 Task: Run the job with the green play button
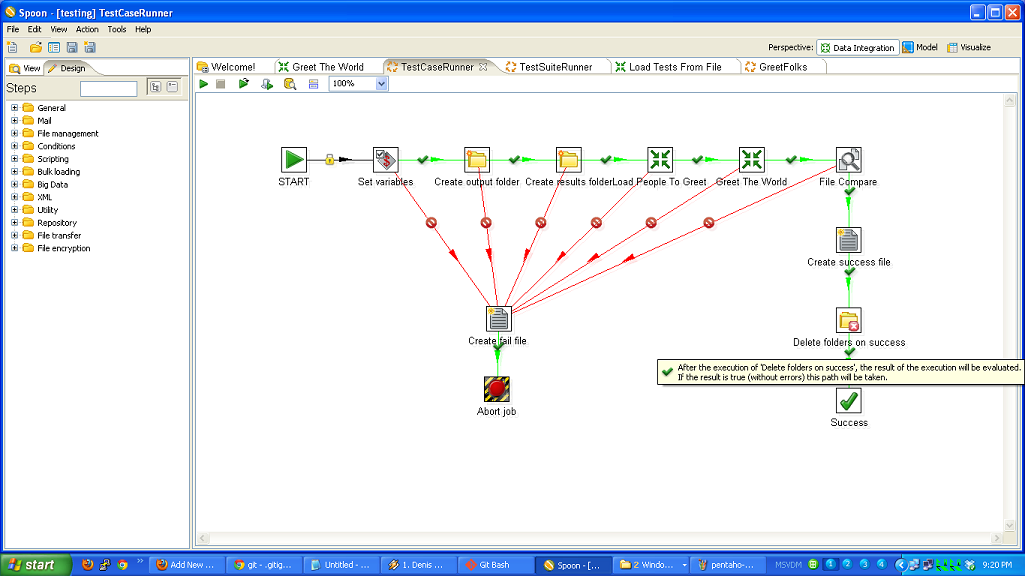click(x=203, y=84)
